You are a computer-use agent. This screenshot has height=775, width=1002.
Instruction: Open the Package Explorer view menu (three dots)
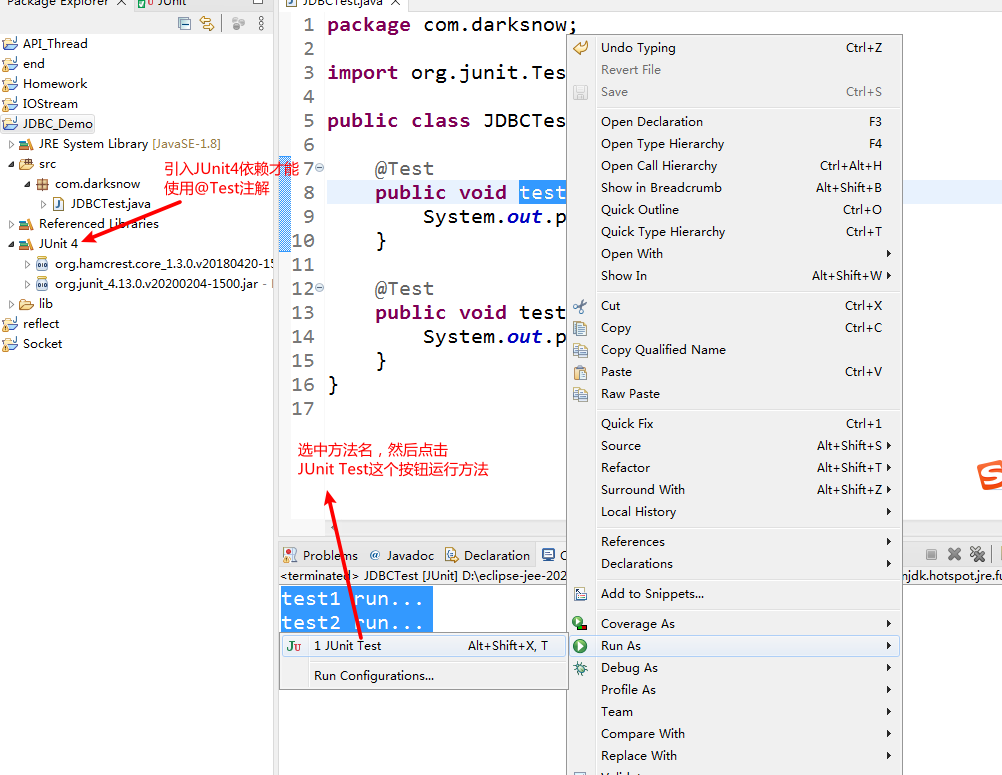tap(261, 24)
